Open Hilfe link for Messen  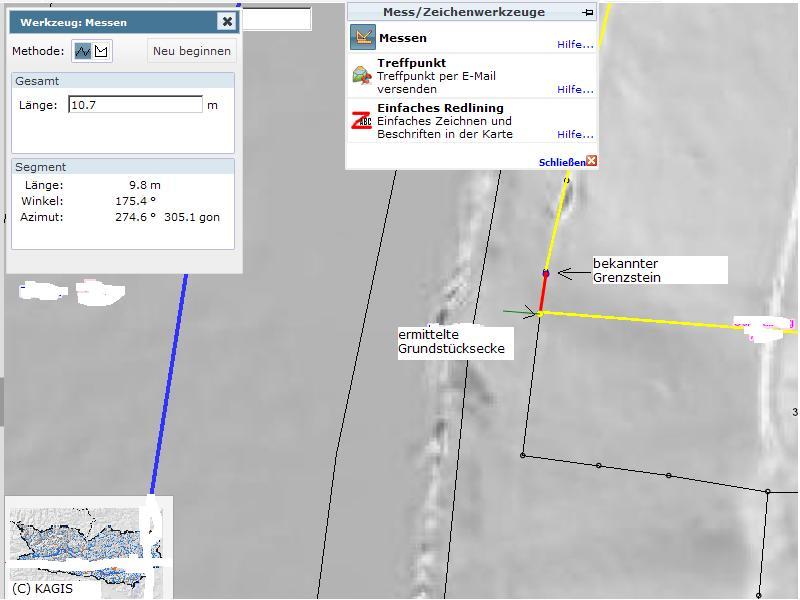[x=574, y=44]
